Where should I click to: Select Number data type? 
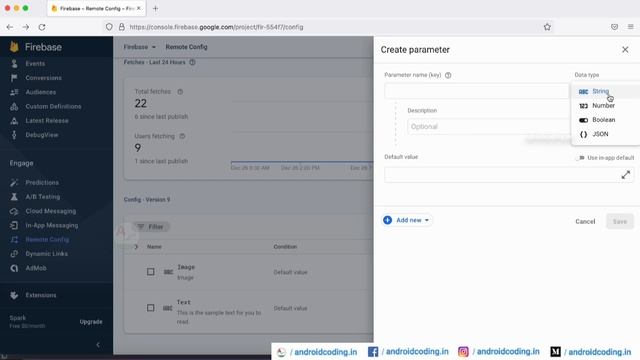606,106
